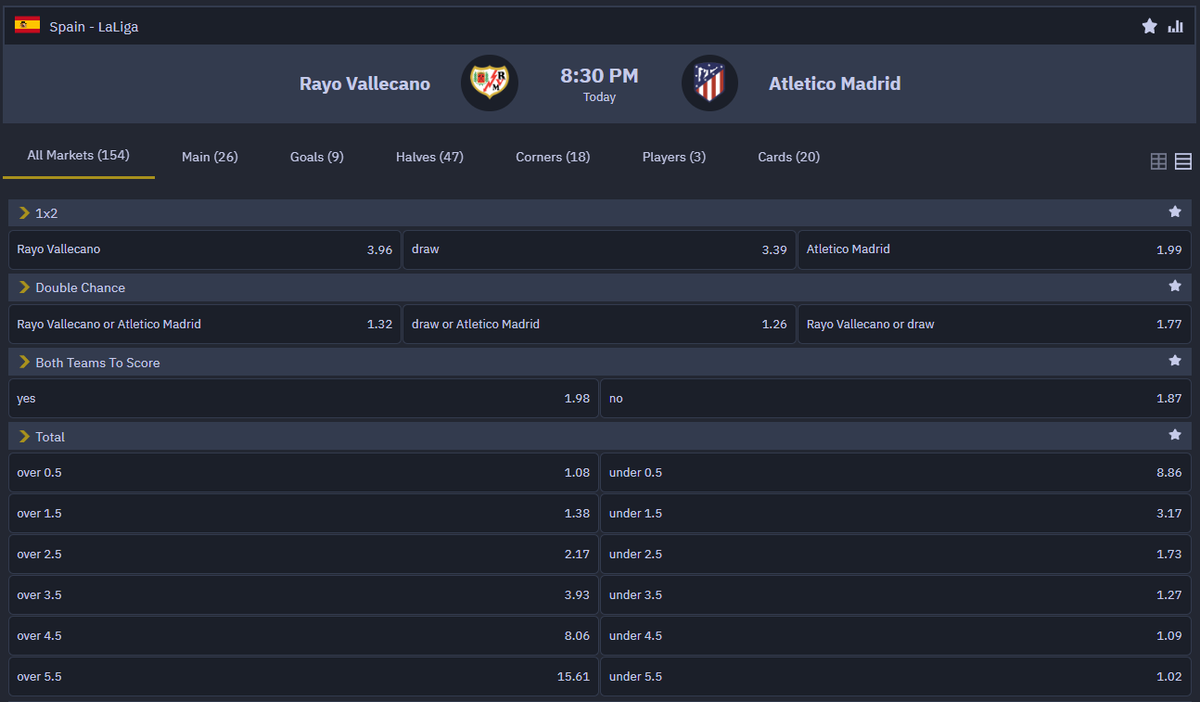The image size is (1200, 702).
Task: Click the Rayo Vallecano team name header
Action: (365, 84)
